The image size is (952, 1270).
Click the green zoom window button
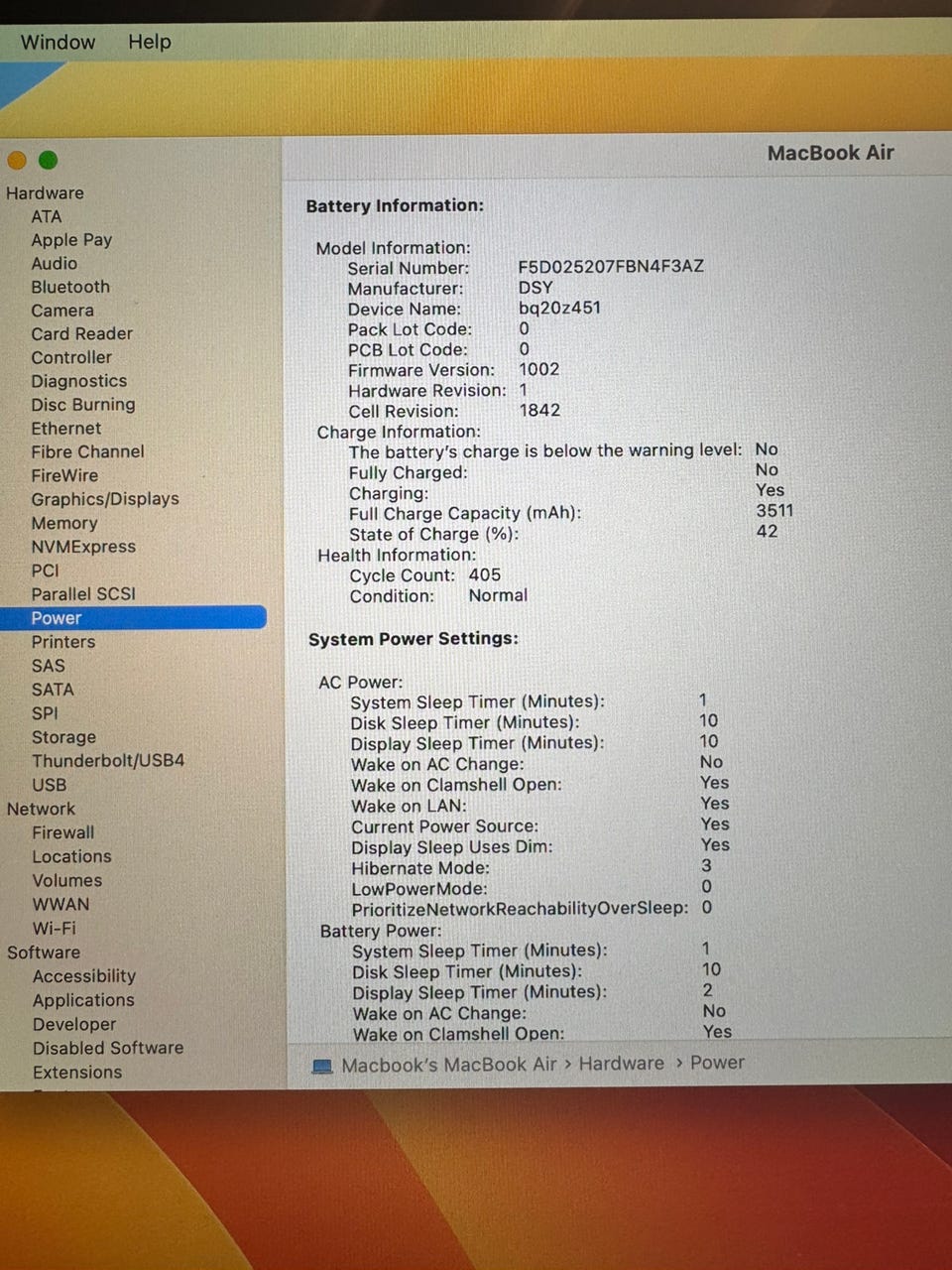click(x=48, y=160)
